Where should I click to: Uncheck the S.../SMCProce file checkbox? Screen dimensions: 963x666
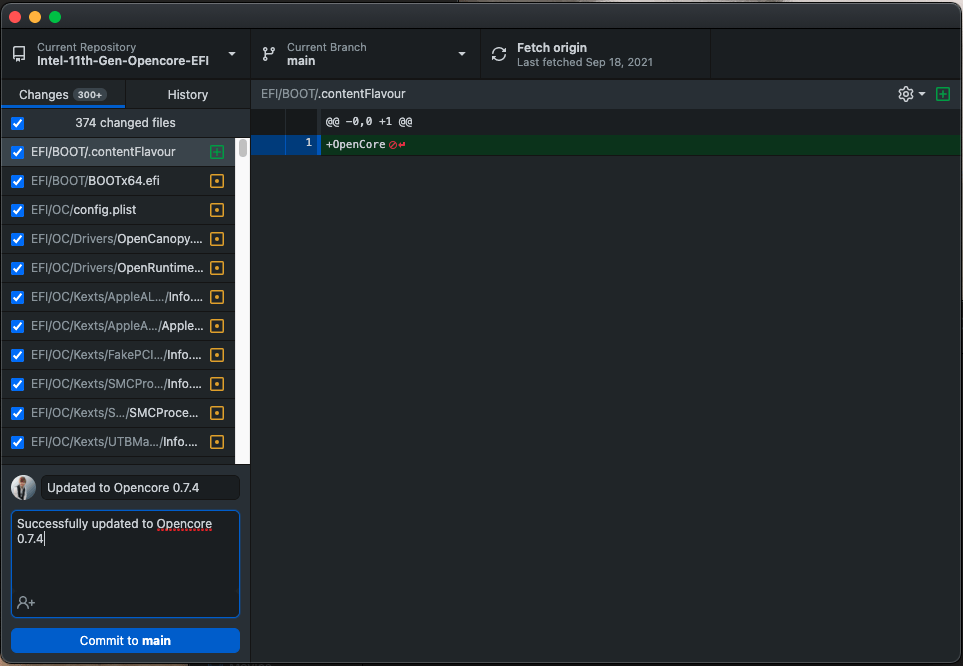(18, 413)
